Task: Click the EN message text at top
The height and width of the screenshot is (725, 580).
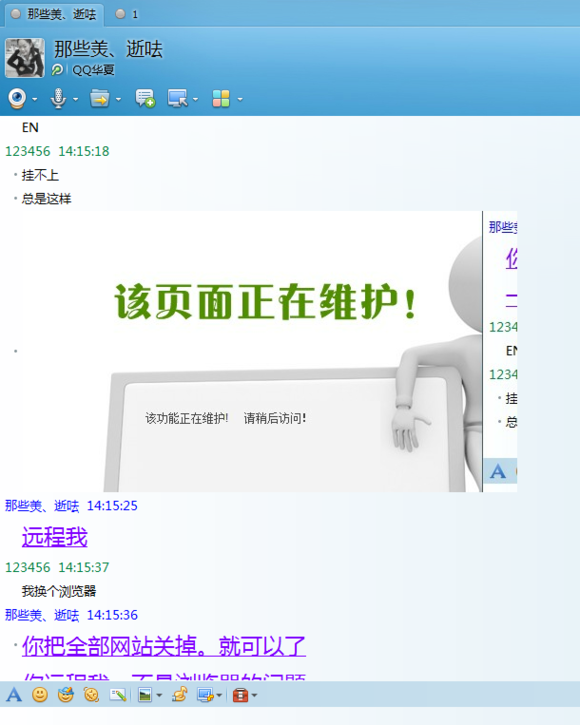Action: [30, 128]
